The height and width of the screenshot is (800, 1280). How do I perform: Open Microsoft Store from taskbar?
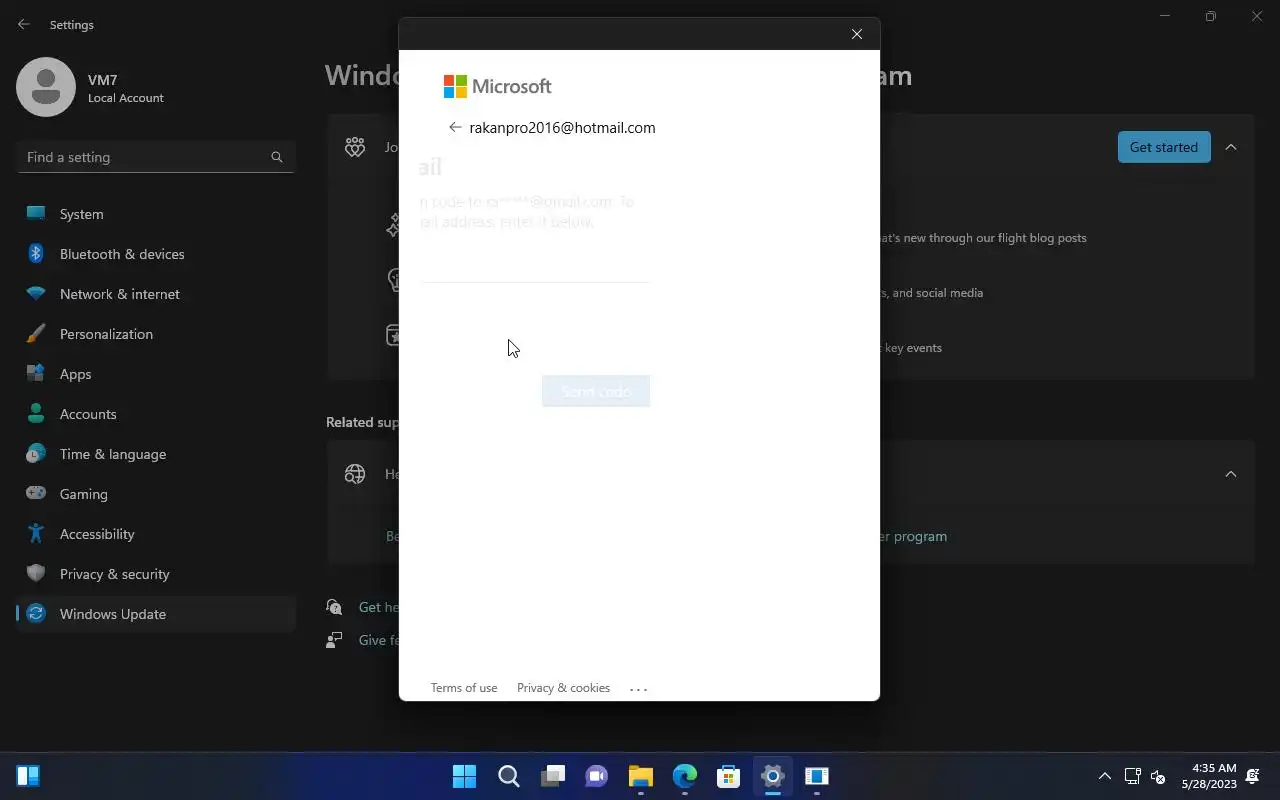[728, 776]
